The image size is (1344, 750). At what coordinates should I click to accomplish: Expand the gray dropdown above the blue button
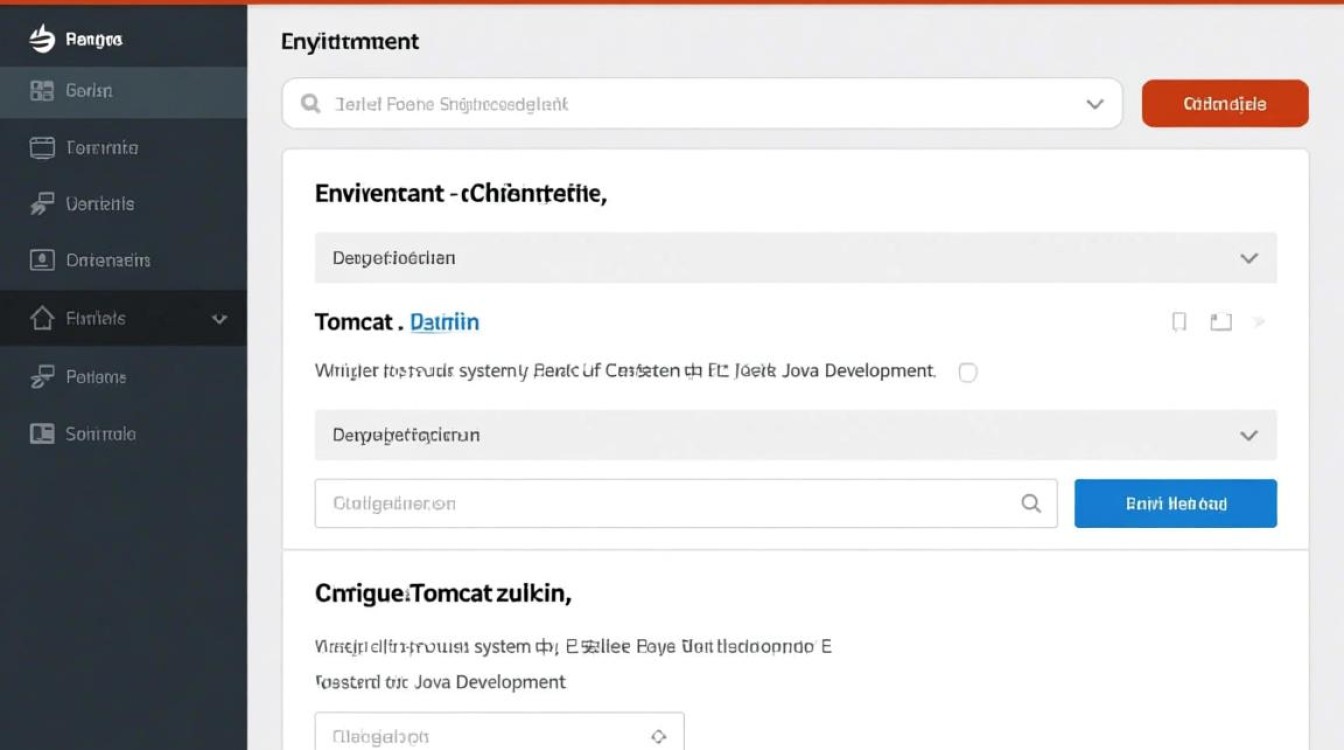1248,436
